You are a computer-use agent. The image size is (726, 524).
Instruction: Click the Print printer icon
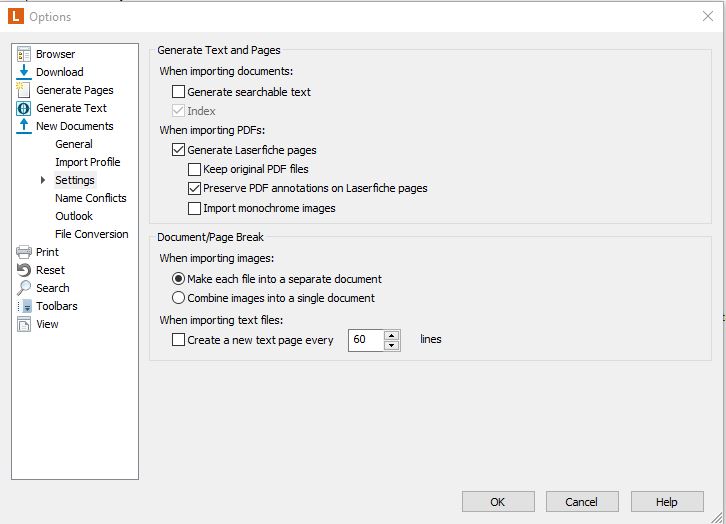coord(24,252)
